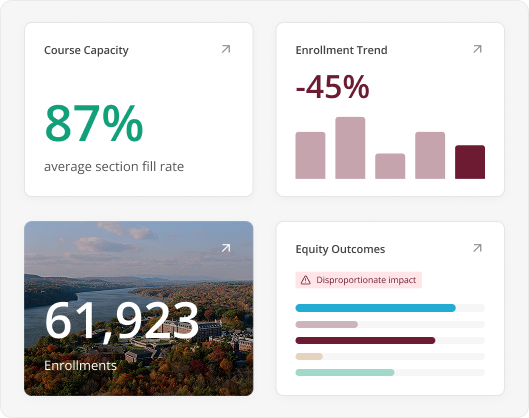529x418 pixels.
Task: Select the shortest bar in Enrollment Trend chart
Action: pos(390,166)
